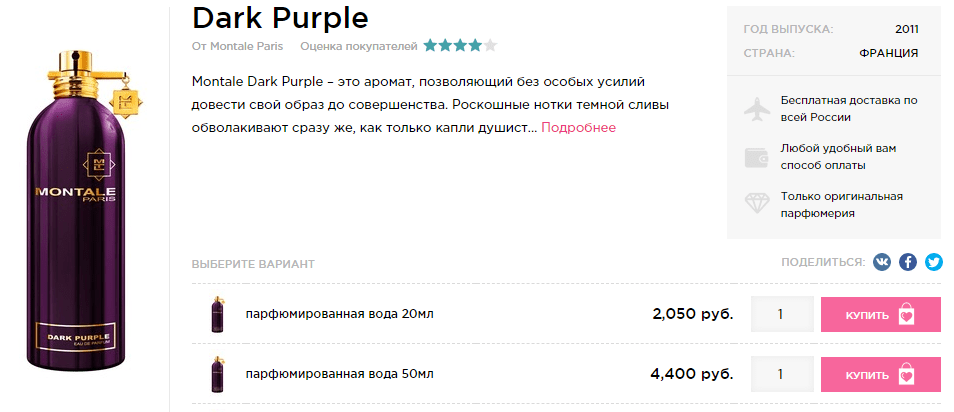
Task: Share product on Facebook
Action: point(908,262)
